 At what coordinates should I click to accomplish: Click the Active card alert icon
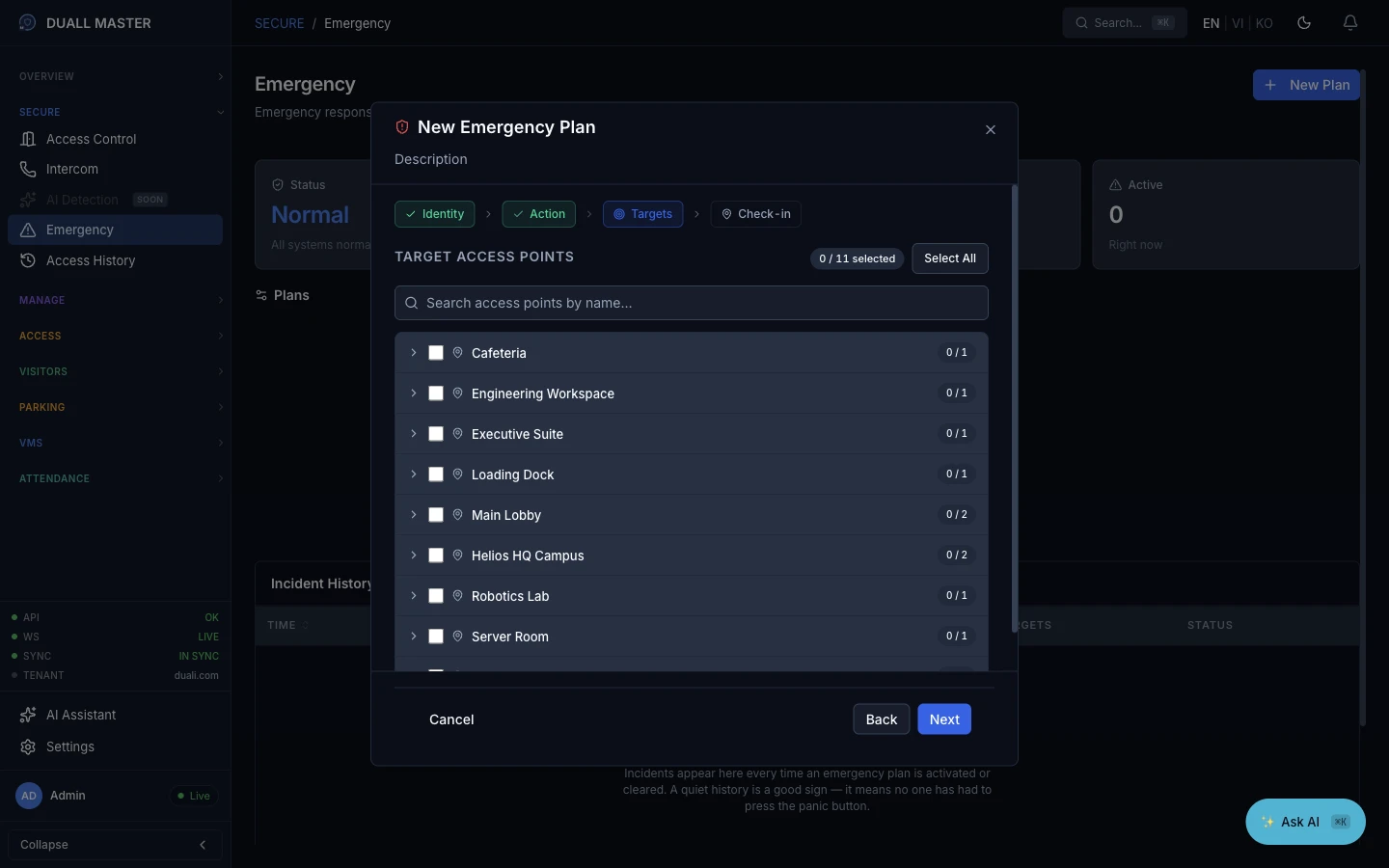tap(1115, 185)
